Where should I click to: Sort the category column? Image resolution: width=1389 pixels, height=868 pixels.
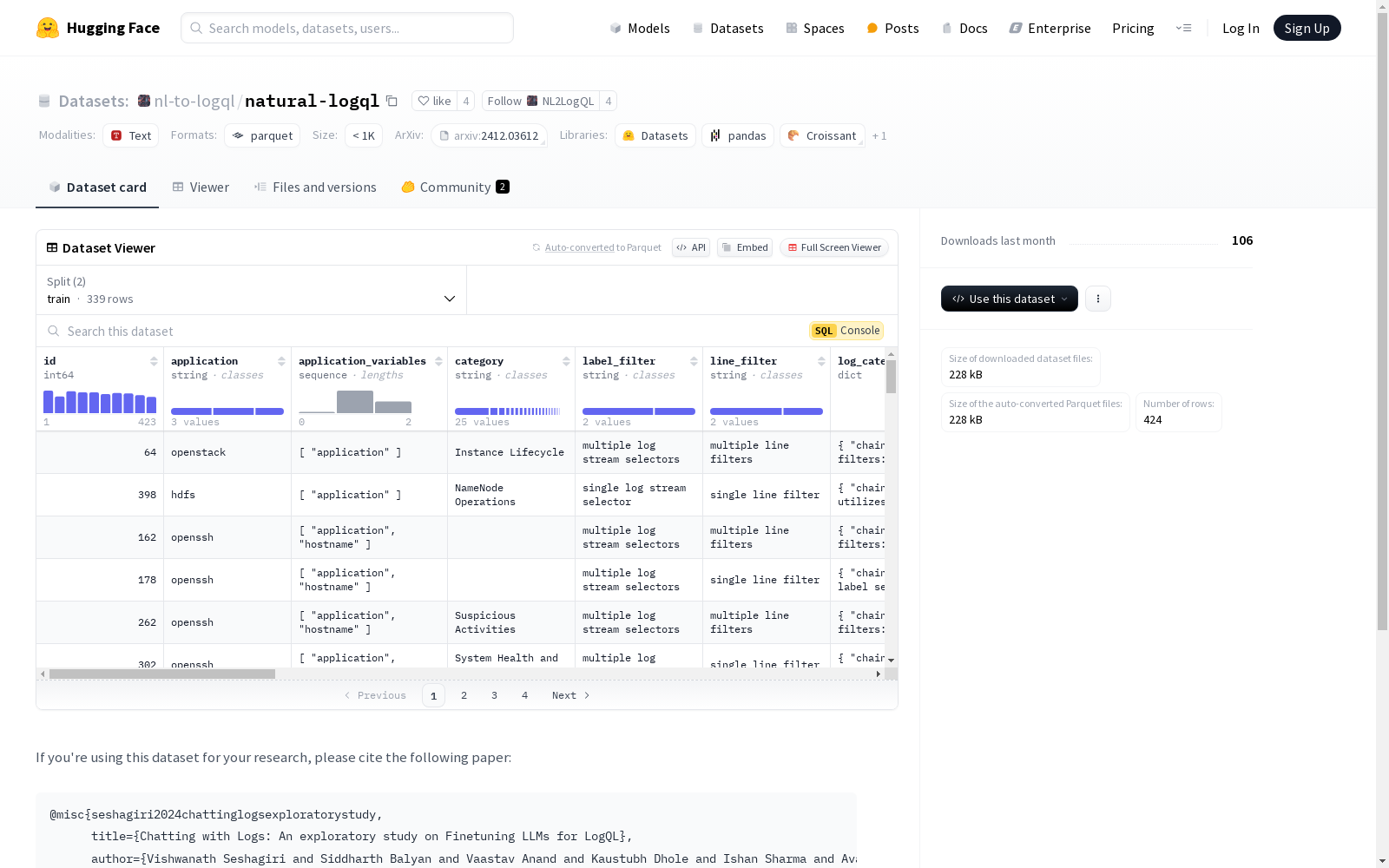[566, 361]
